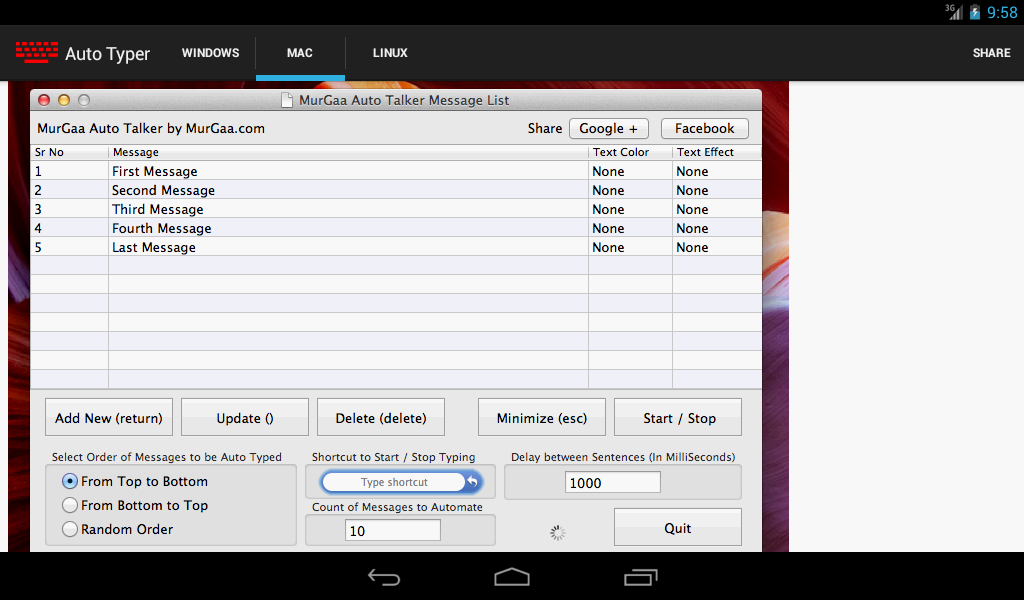Open the recent apps navigation icon

[640, 577]
